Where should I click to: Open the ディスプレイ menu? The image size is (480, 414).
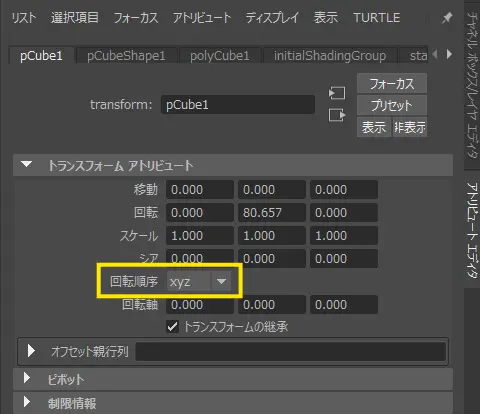[x=272, y=18]
